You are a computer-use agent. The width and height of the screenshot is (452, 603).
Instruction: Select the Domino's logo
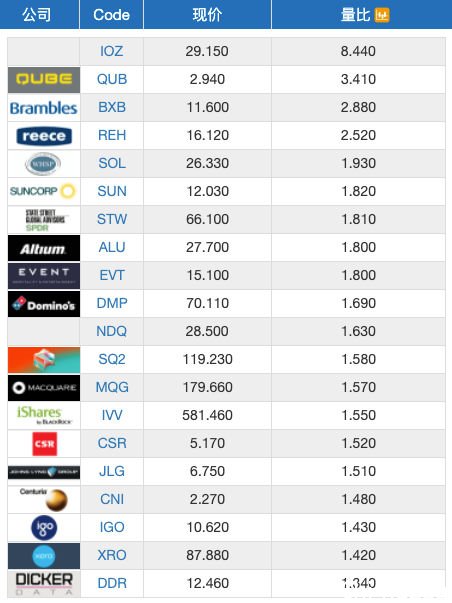(x=44, y=304)
